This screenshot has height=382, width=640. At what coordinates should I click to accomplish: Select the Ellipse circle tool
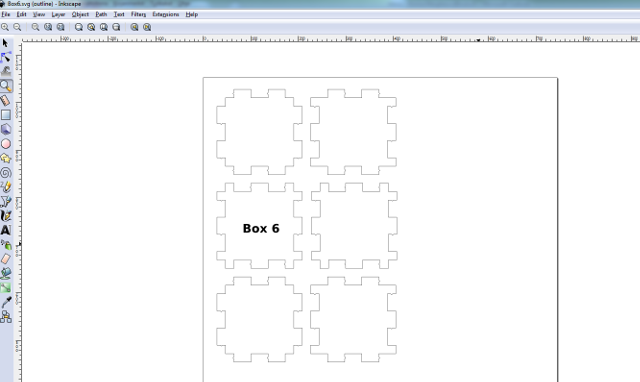(6, 144)
